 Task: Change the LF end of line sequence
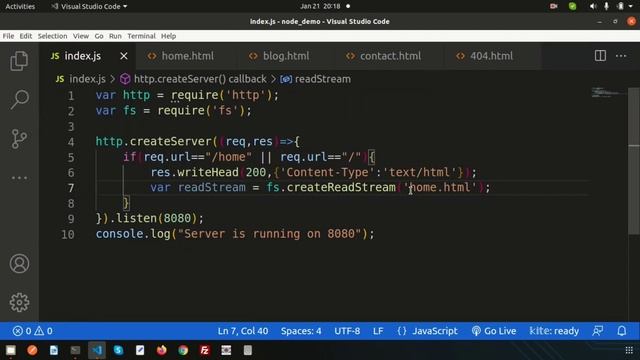pos(378,331)
